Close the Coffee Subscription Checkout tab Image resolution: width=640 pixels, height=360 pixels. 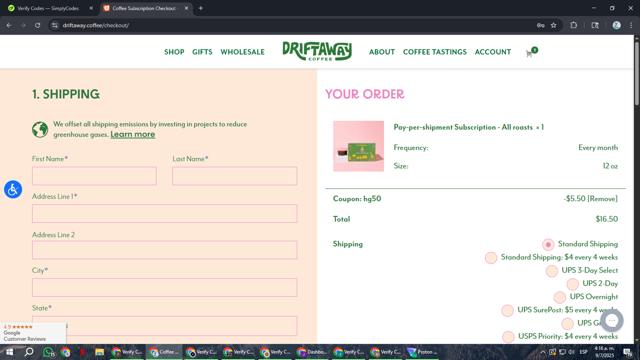click(186, 8)
